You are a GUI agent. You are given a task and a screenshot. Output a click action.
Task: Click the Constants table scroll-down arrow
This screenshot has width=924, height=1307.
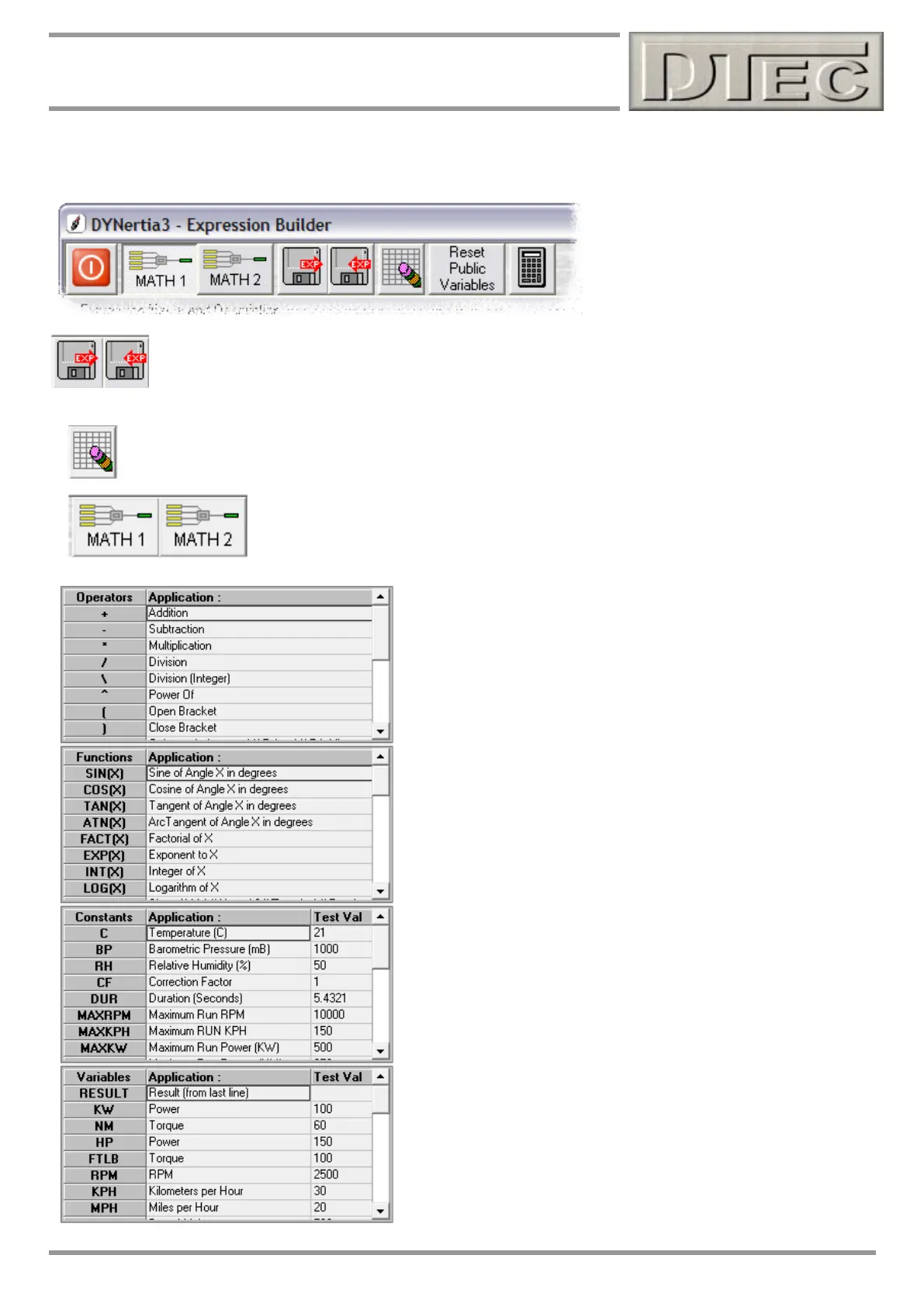tap(380, 1051)
